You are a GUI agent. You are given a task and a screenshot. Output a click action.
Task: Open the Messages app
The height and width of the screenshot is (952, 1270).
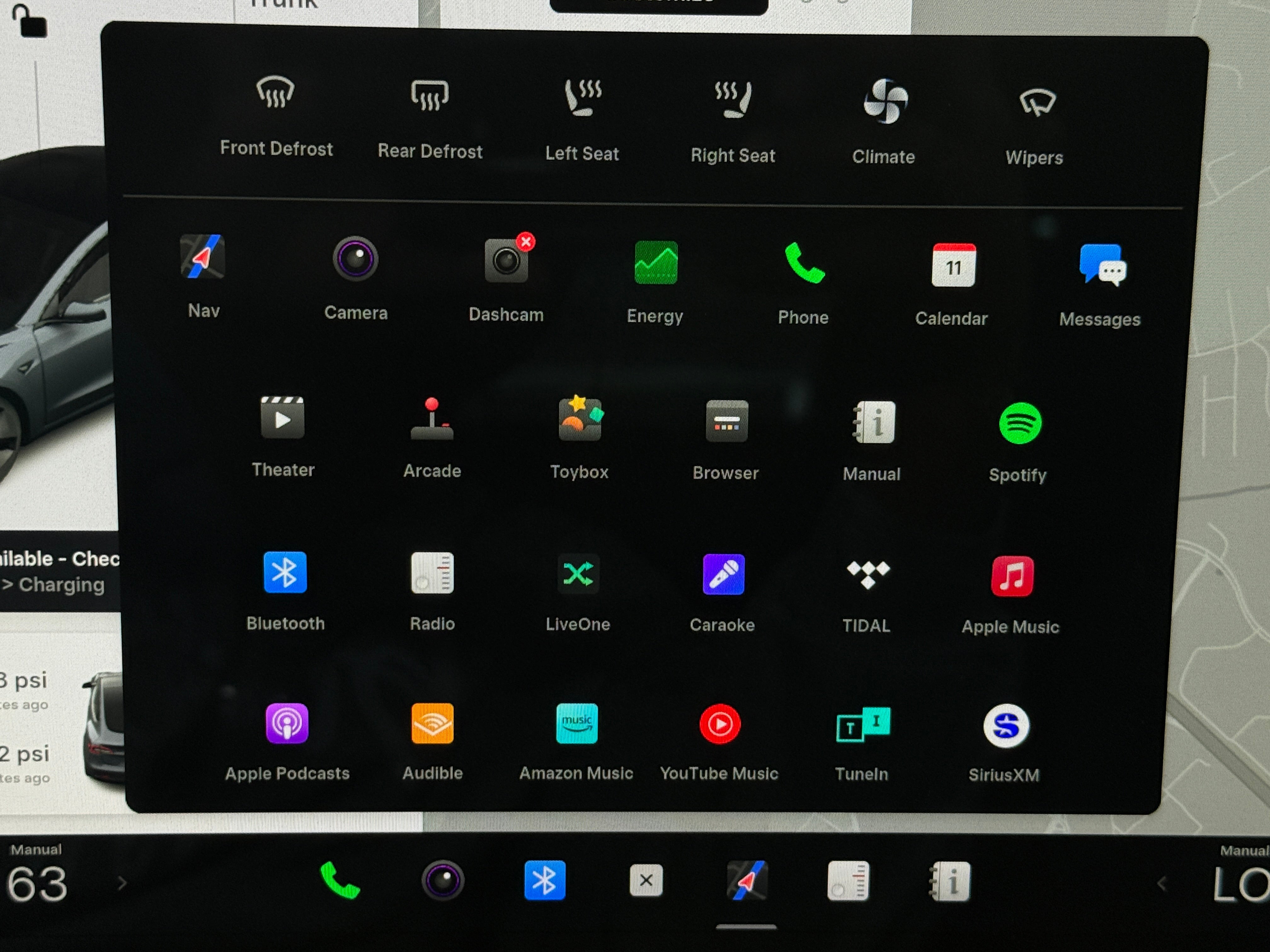point(1102,266)
